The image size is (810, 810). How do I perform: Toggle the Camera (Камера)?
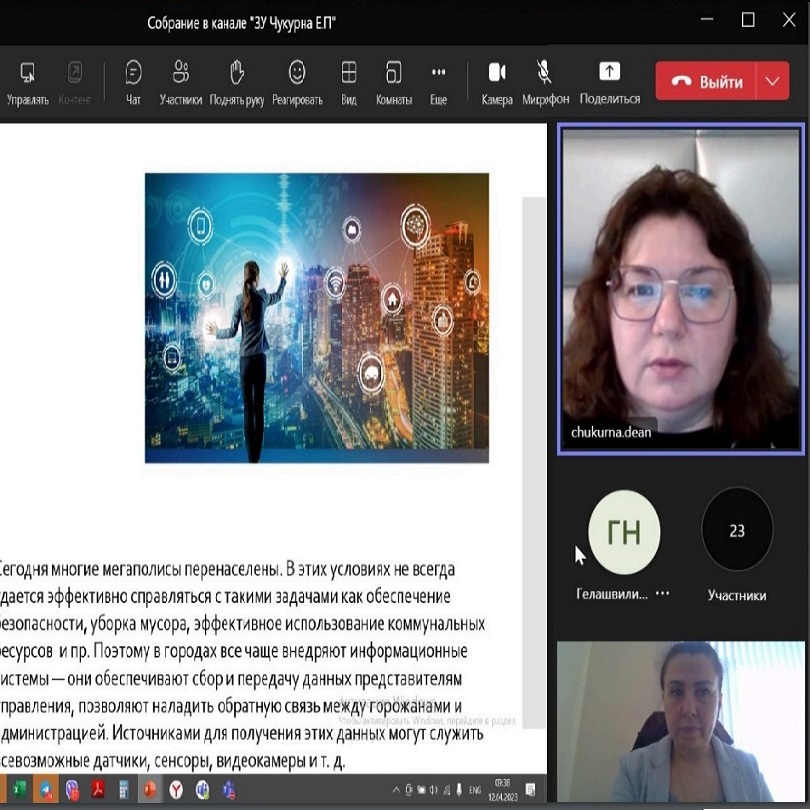[x=497, y=83]
